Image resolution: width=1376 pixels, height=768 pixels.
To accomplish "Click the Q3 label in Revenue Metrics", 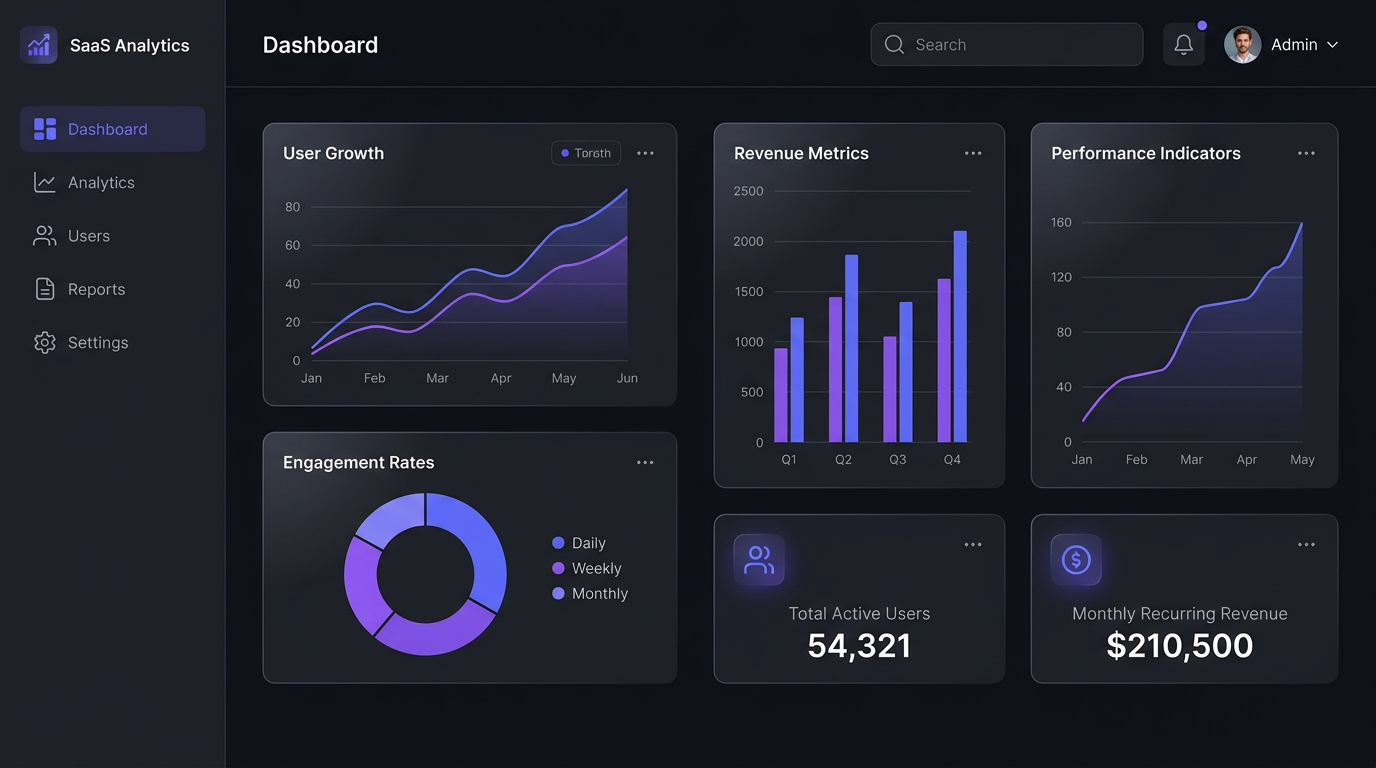I will (898, 459).
